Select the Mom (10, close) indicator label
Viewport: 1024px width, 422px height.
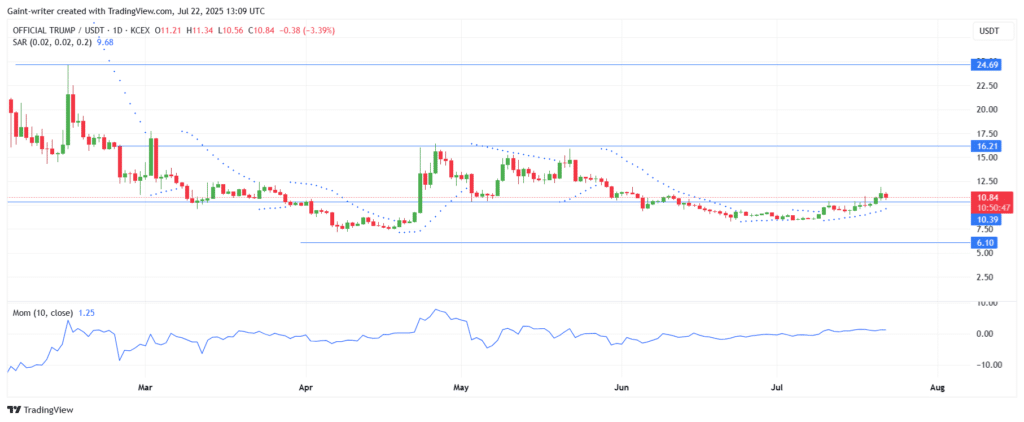[x=43, y=313]
